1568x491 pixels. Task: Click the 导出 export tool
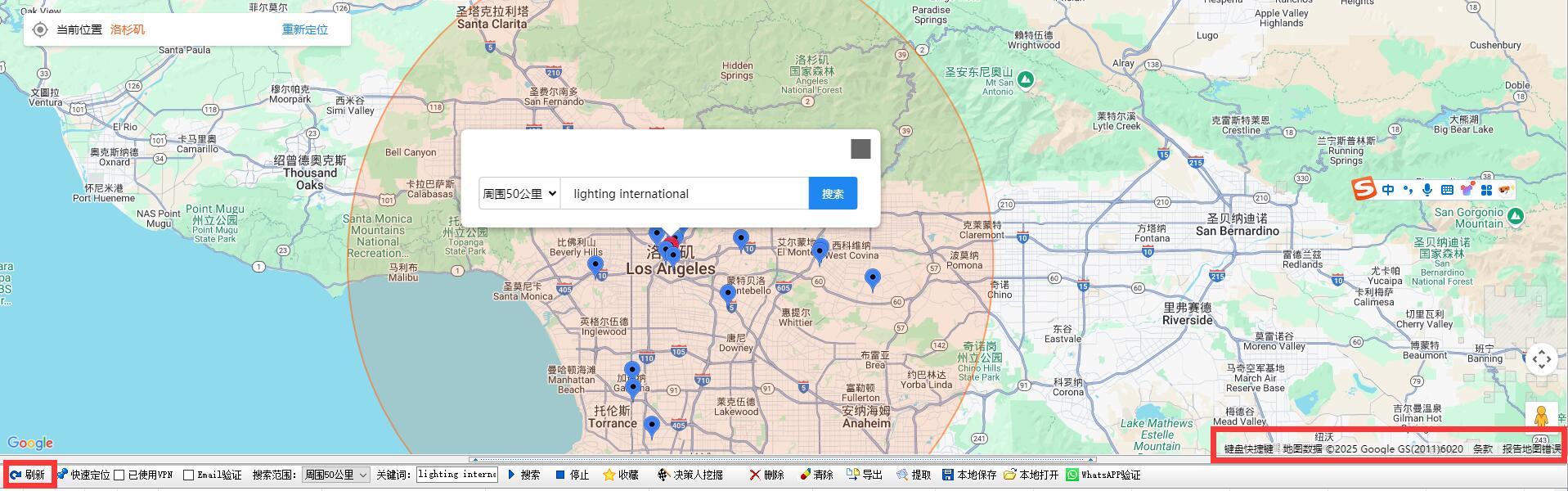[865, 475]
